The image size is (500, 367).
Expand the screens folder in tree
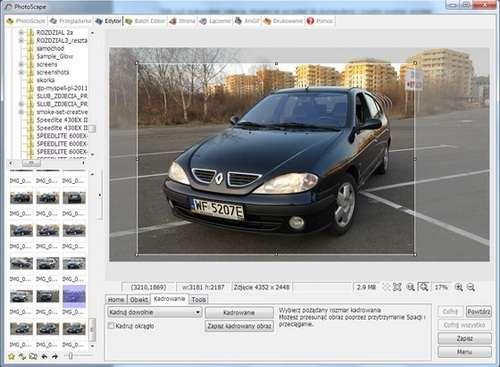pyautogui.click(x=21, y=64)
